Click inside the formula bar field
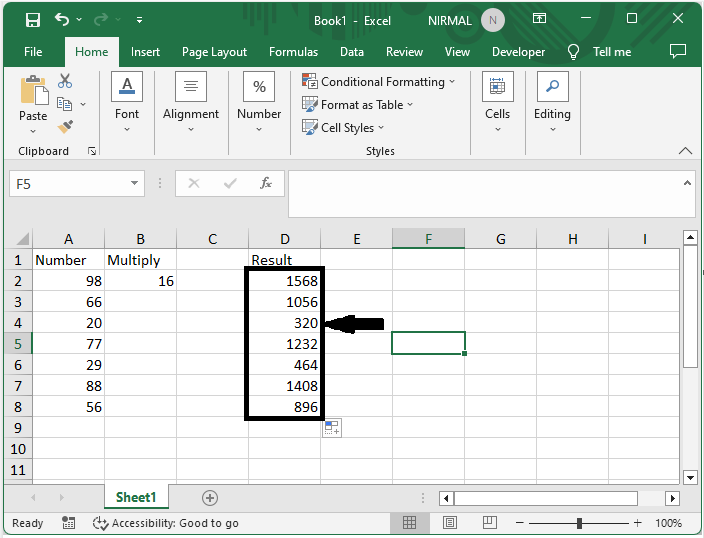Screen dimensions: 704x538 pos(484,194)
